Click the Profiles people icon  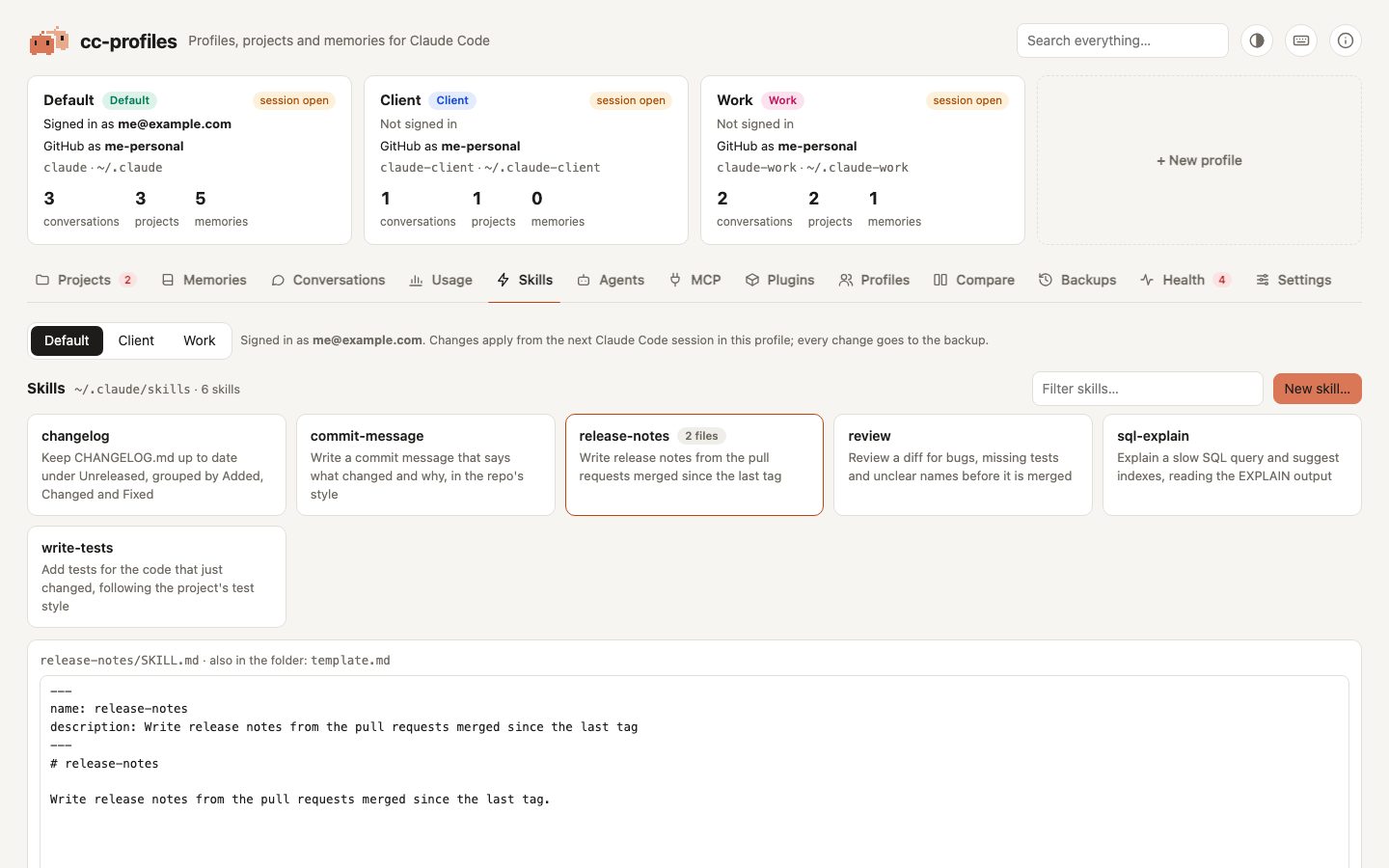tap(846, 280)
